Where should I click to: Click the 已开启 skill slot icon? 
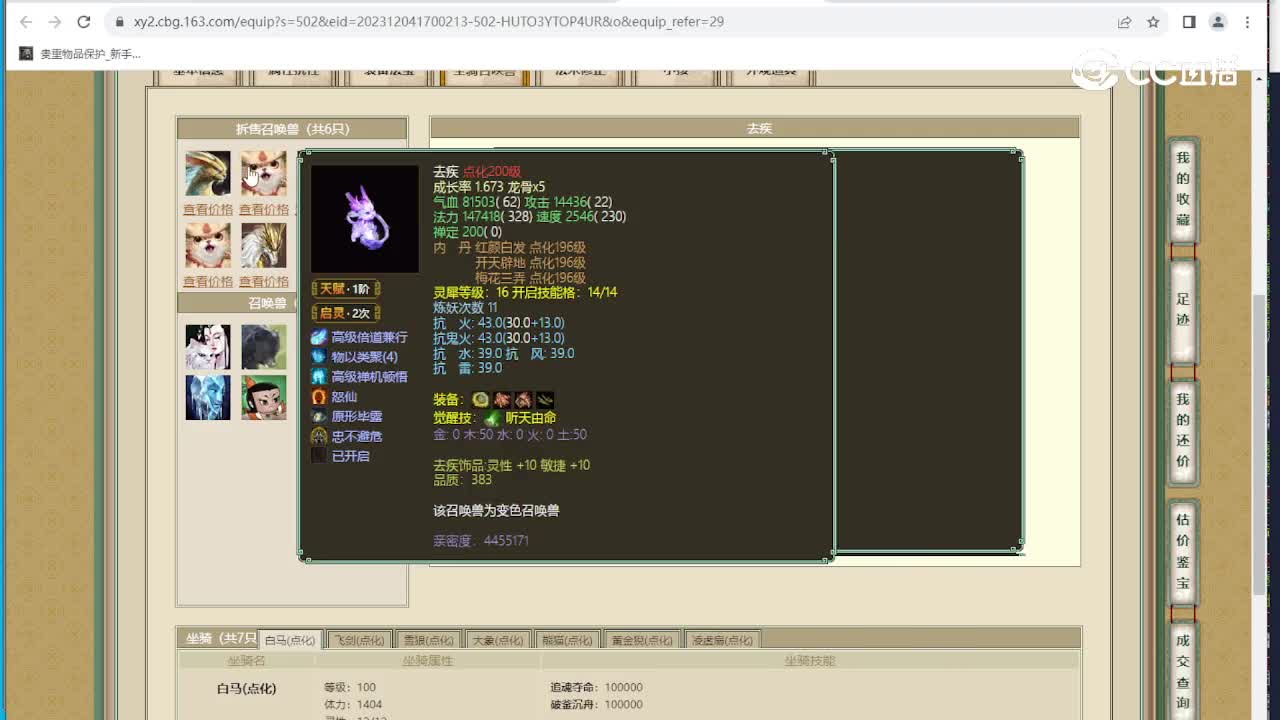point(319,456)
